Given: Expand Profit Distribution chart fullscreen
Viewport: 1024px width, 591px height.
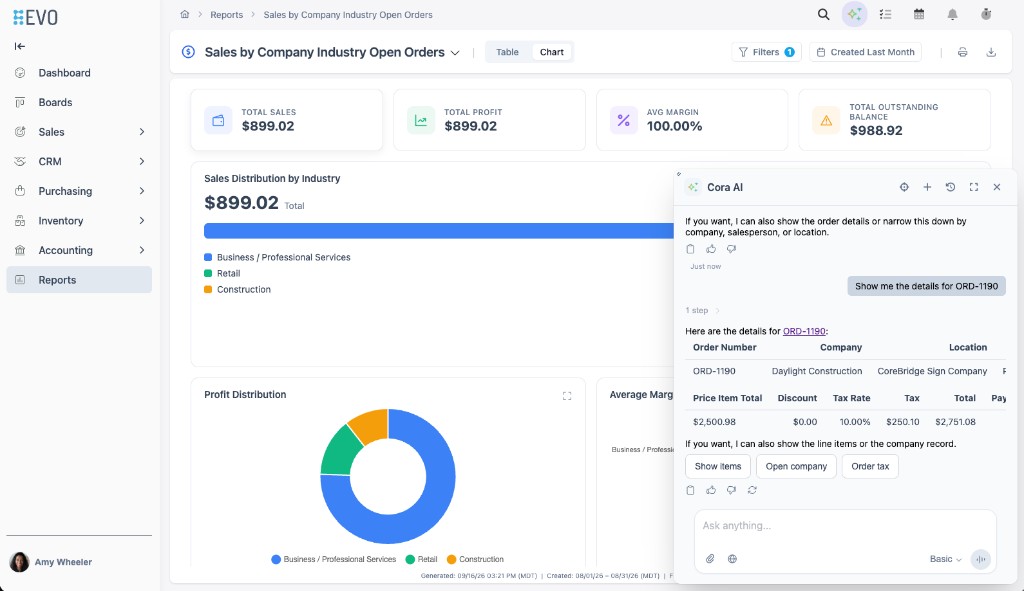Looking at the screenshot, I should tap(567, 396).
